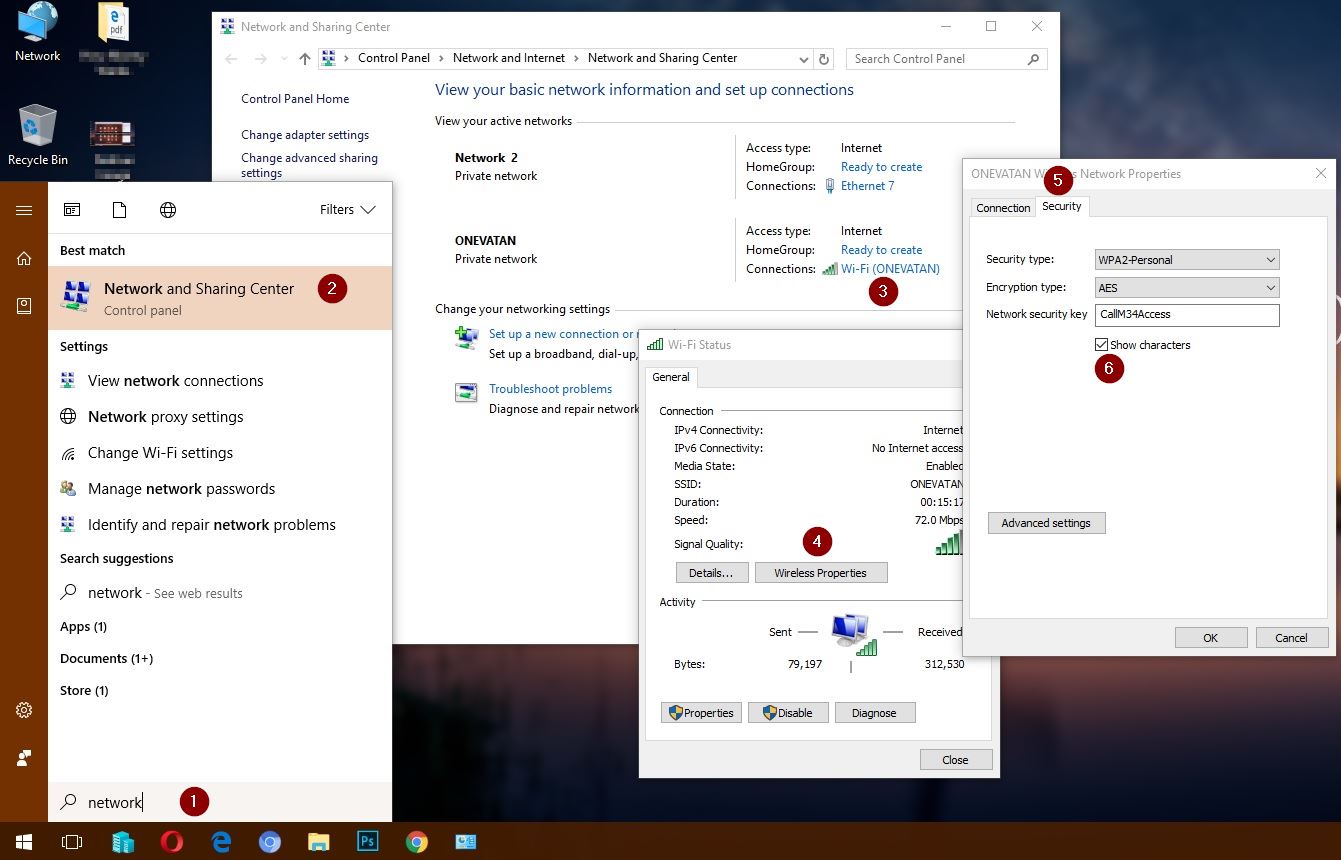Click Troubleshoot problems link

550,389
